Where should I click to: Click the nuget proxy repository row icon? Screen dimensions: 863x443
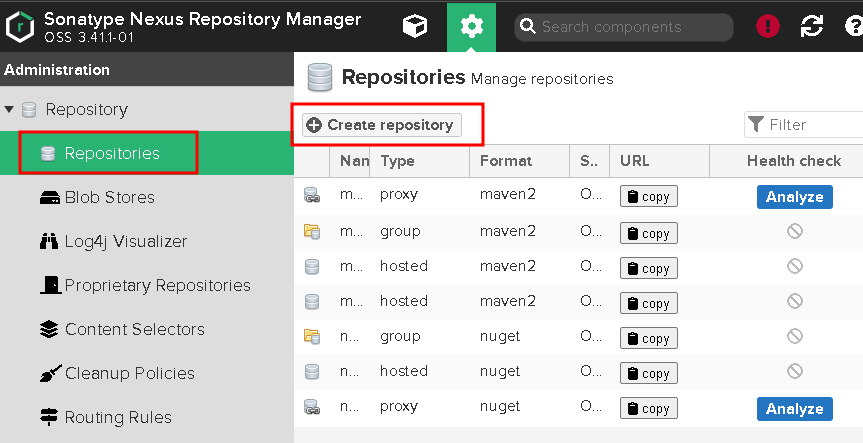click(x=312, y=407)
